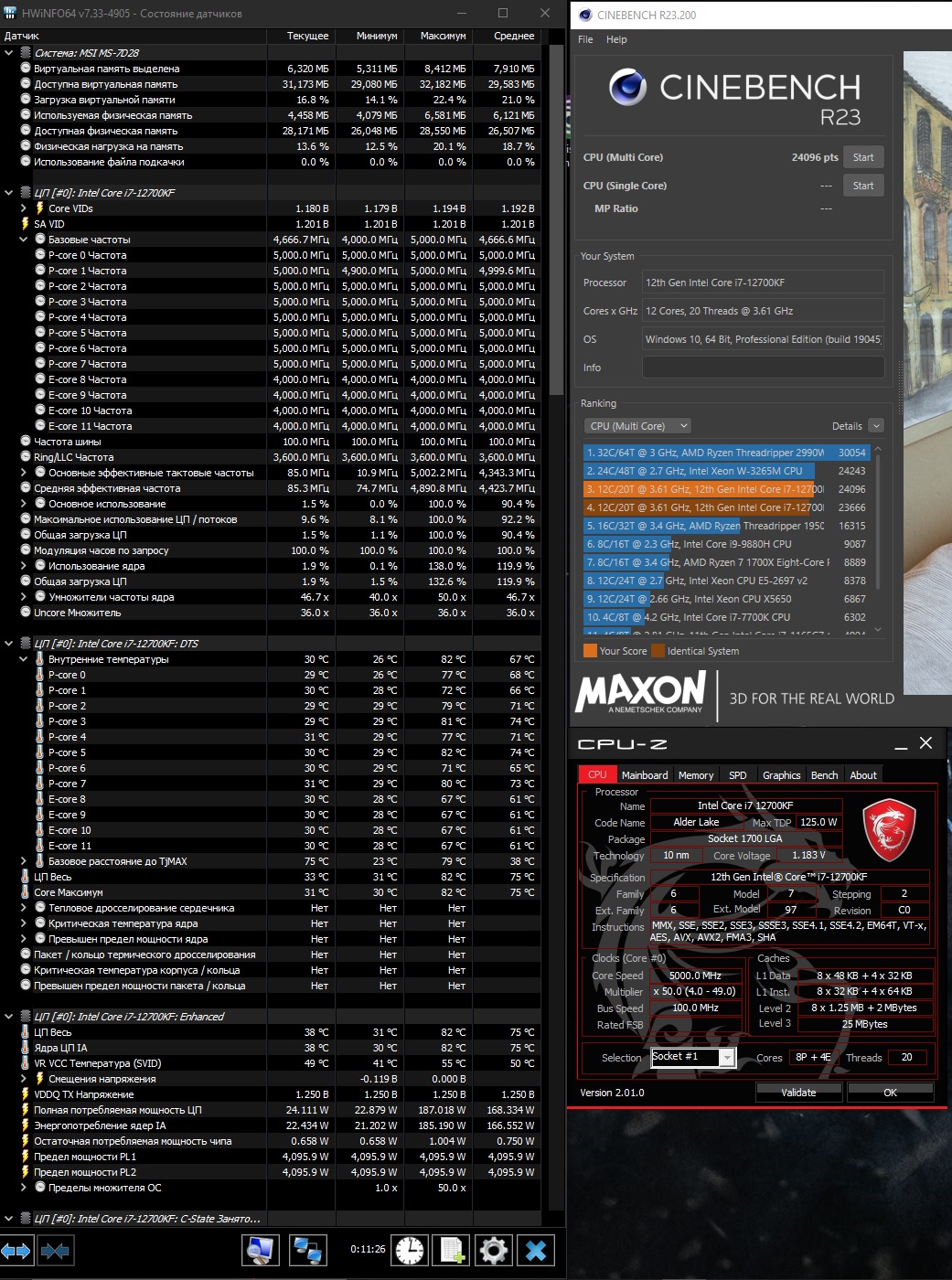
Task: Start the CPU (Single Core) test
Action: coord(863,186)
